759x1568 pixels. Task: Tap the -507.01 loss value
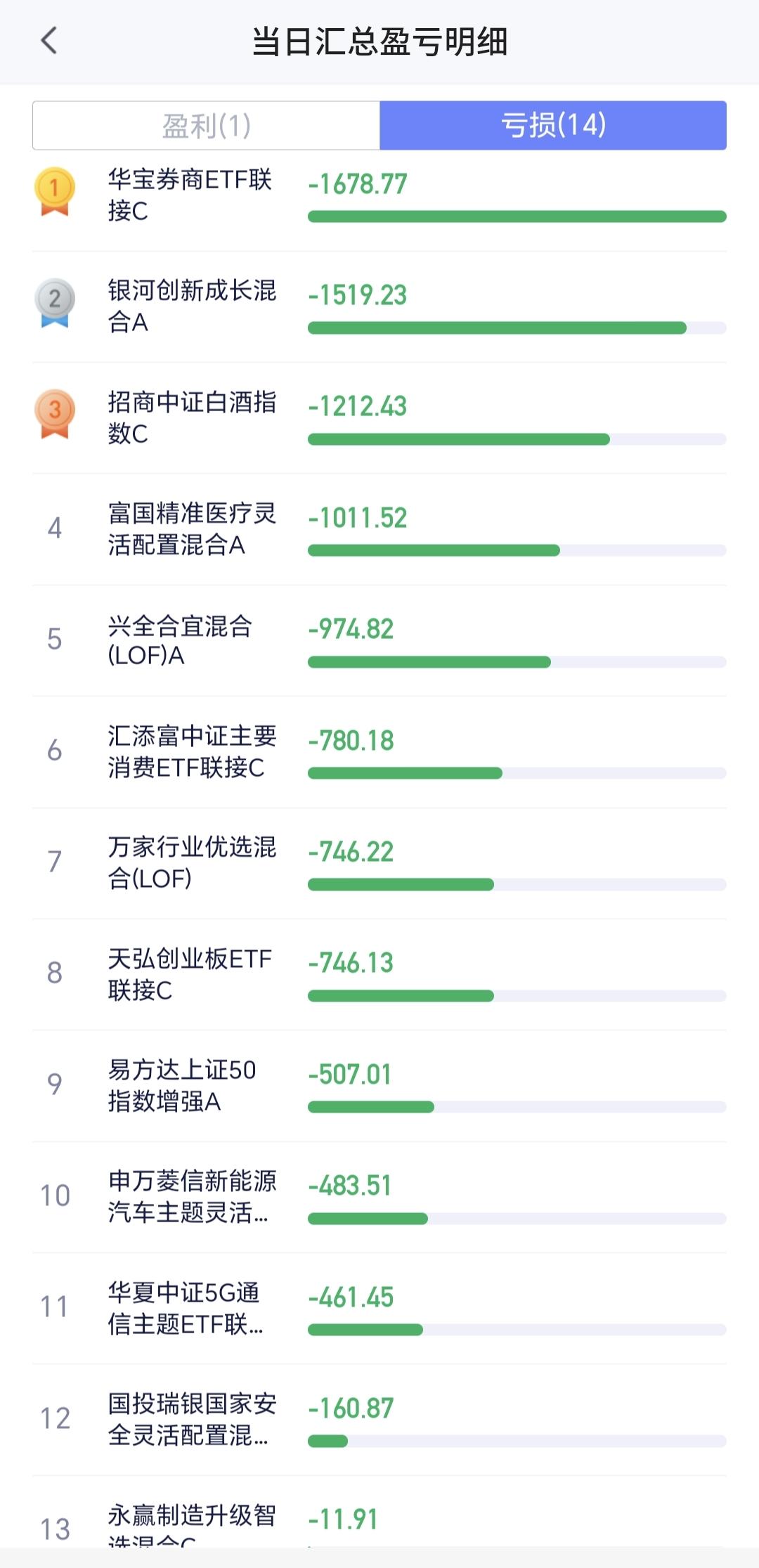350,1075
